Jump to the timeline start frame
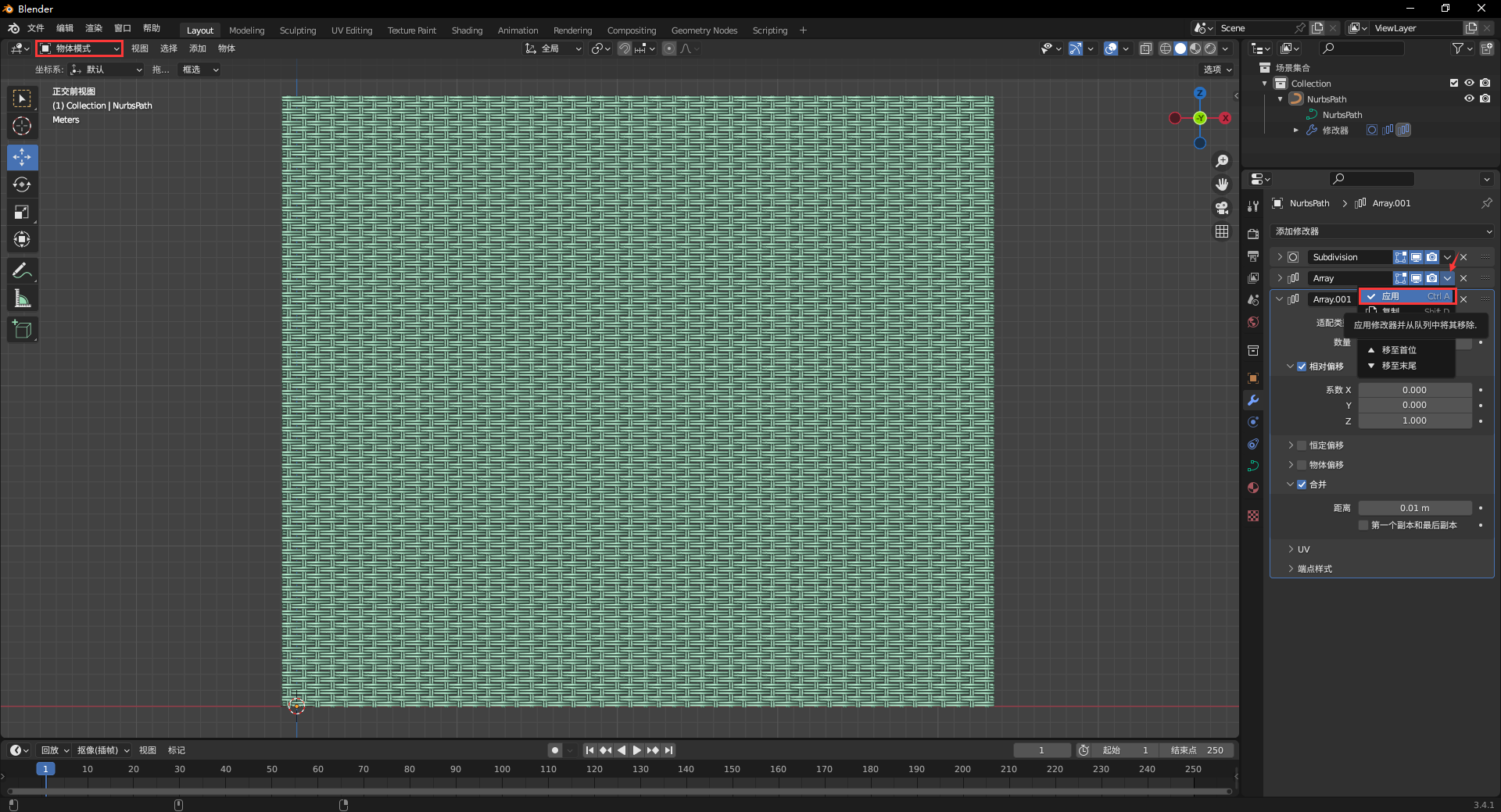Viewport: 1501px width, 812px height. [589, 750]
